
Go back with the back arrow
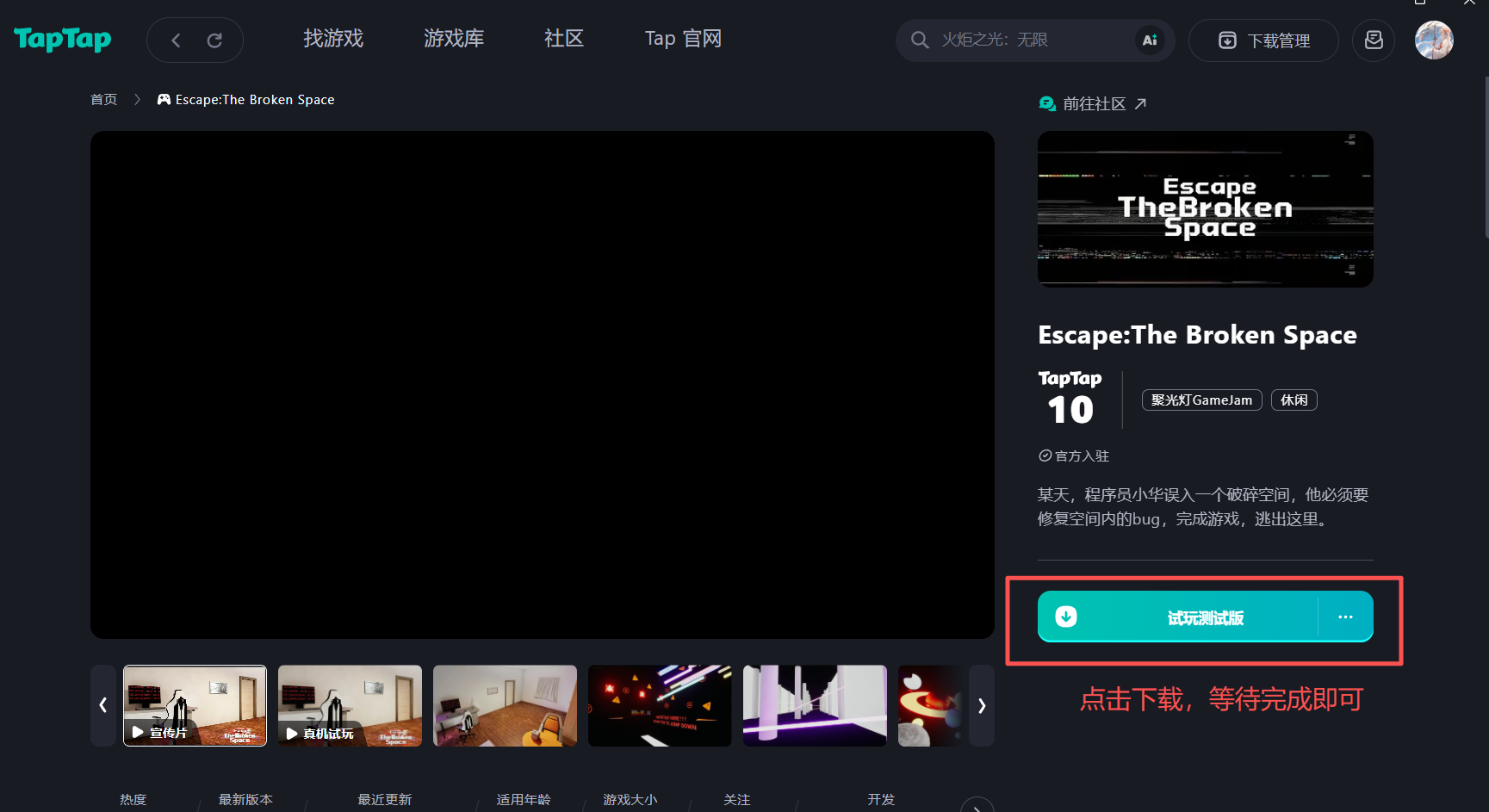tap(176, 40)
